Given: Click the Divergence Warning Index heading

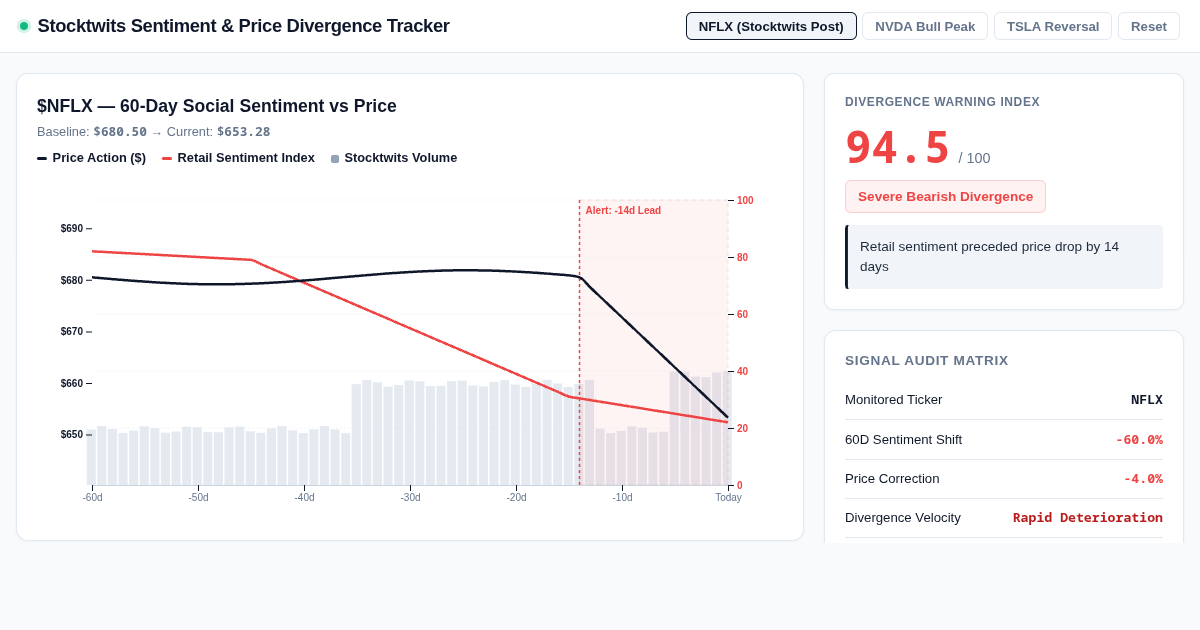Looking at the screenshot, I should [942, 102].
